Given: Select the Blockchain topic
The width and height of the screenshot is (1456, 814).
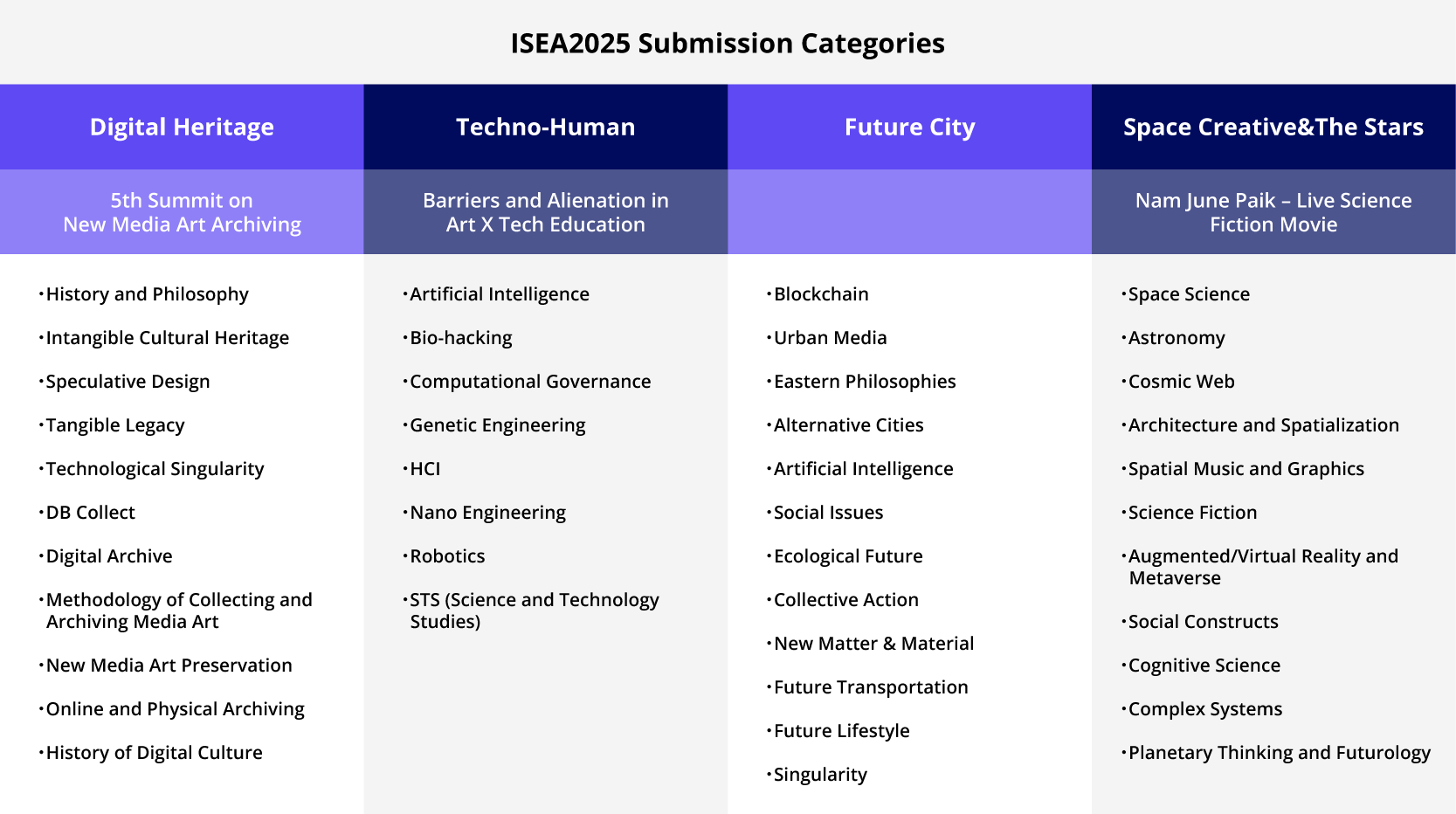Looking at the screenshot, I should click(x=821, y=294).
